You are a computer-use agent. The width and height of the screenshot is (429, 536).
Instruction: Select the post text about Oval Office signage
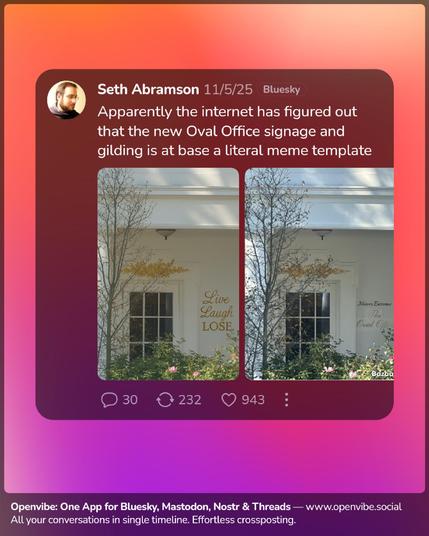tap(234, 131)
